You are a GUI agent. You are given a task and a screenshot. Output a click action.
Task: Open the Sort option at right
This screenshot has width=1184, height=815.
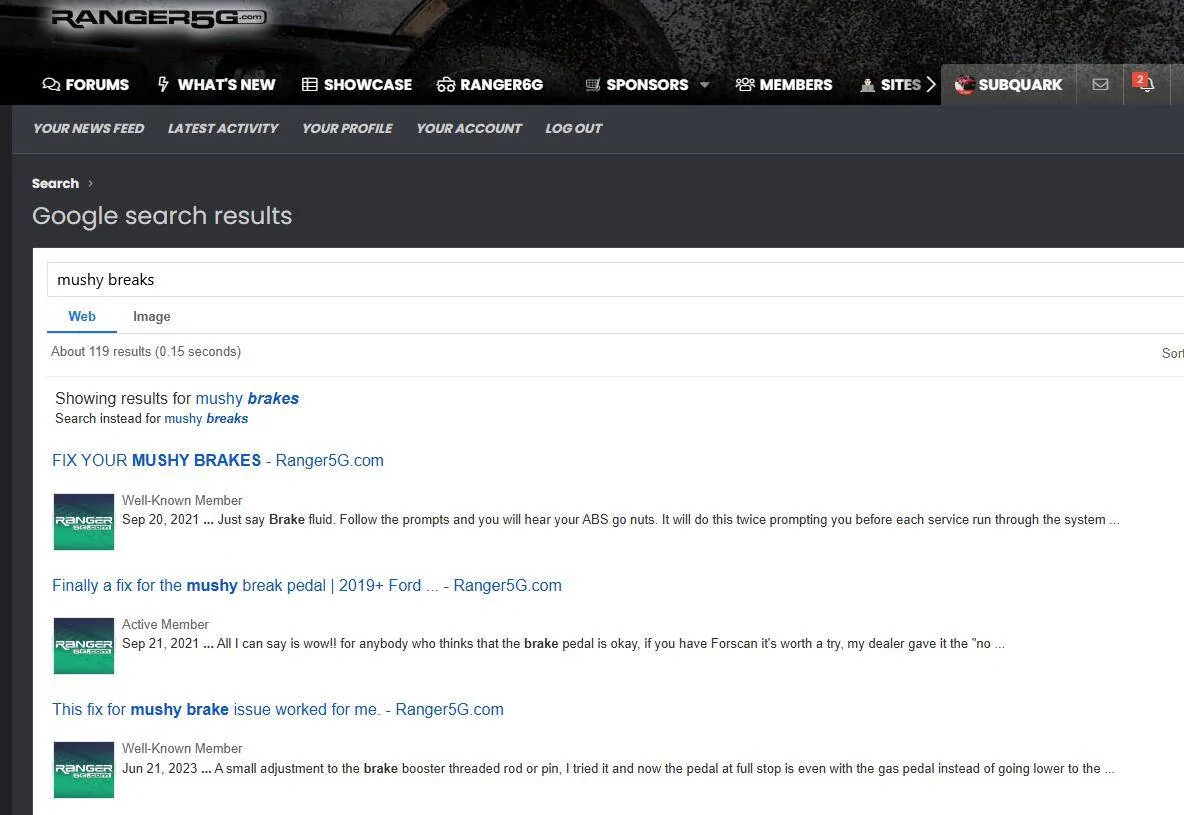click(1172, 353)
